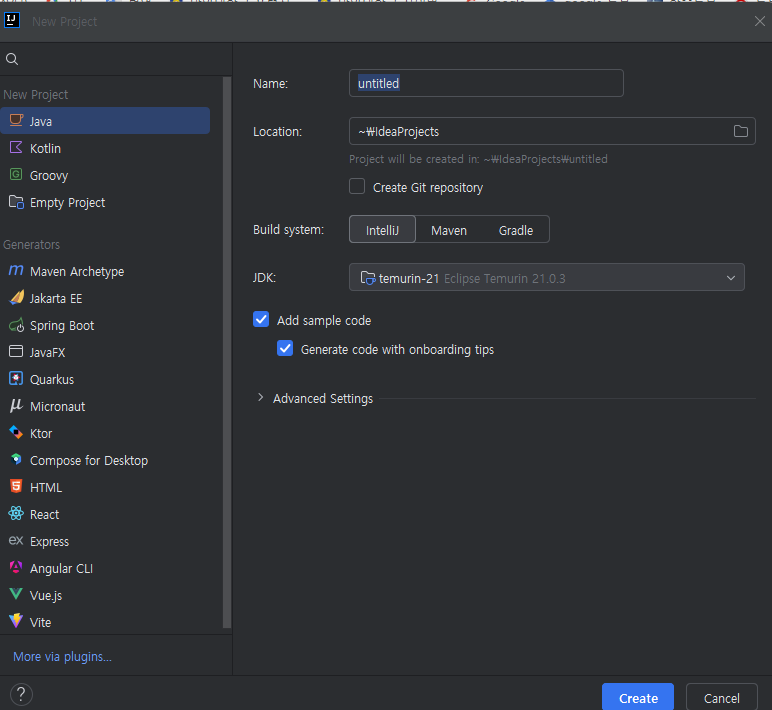
Task: Select the Empty Project folder icon
Action: (x=16, y=202)
